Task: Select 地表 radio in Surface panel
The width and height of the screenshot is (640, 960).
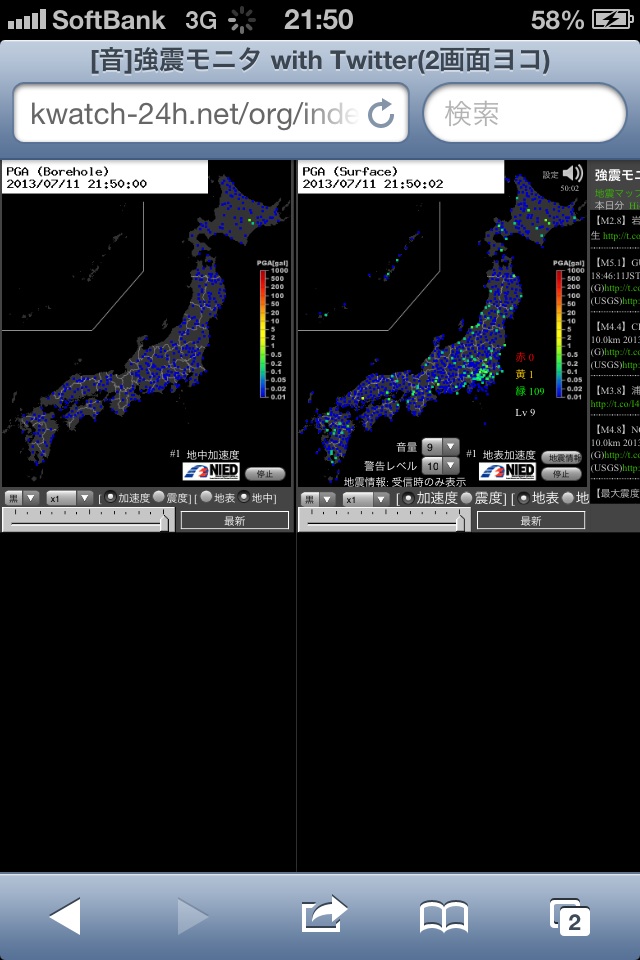Action: pyautogui.click(x=523, y=498)
